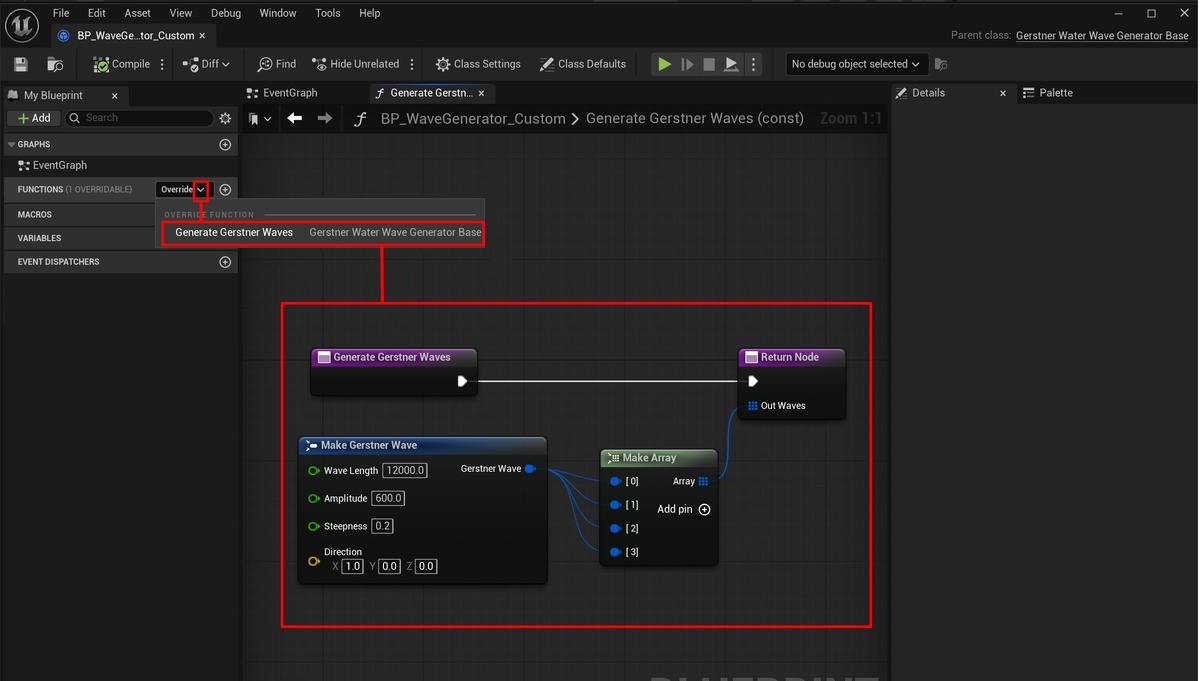Open the Asset menu
Image resolution: width=1200 pixels, height=681 pixels.
click(x=138, y=13)
